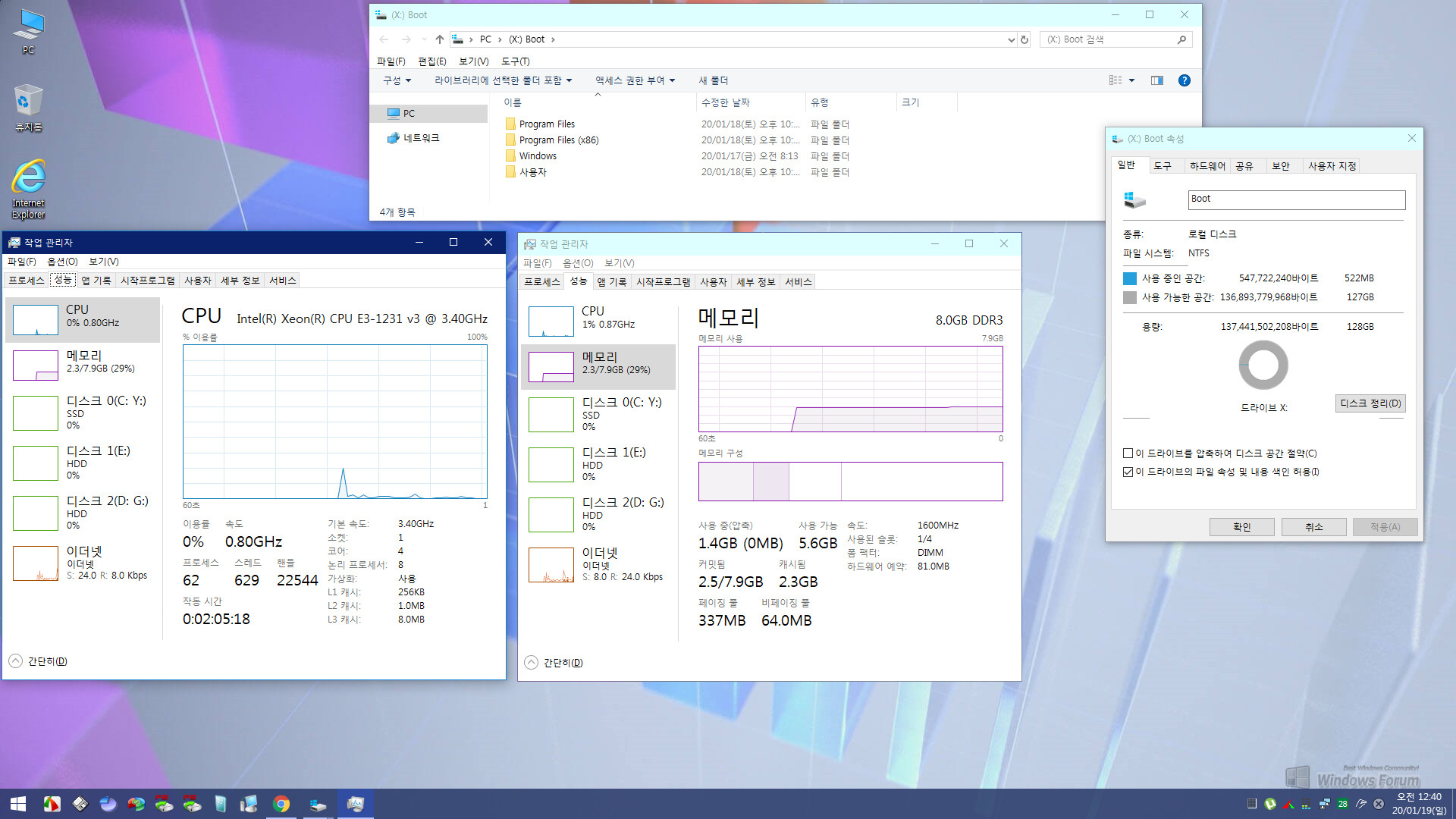This screenshot has width=1456, height=819.
Task: Select the Program Files (x86) folder
Action: [551, 140]
